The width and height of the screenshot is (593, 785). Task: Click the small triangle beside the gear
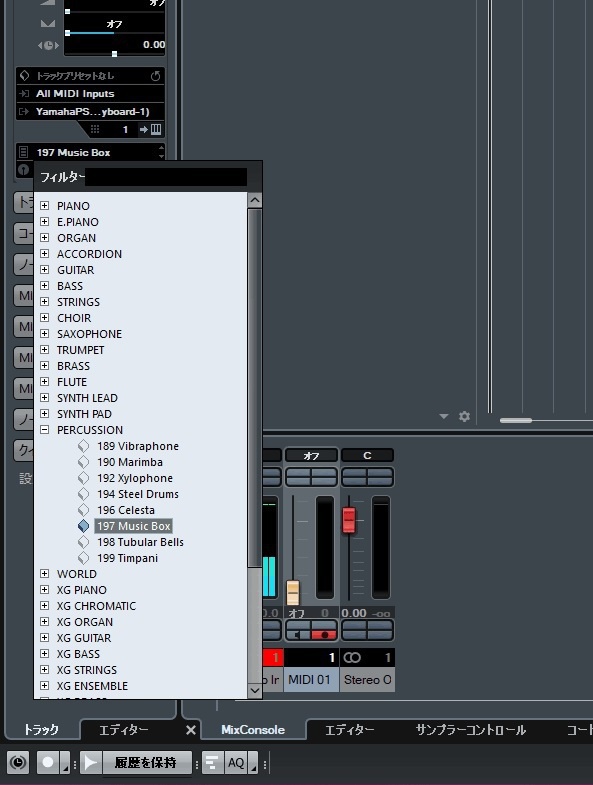click(443, 416)
